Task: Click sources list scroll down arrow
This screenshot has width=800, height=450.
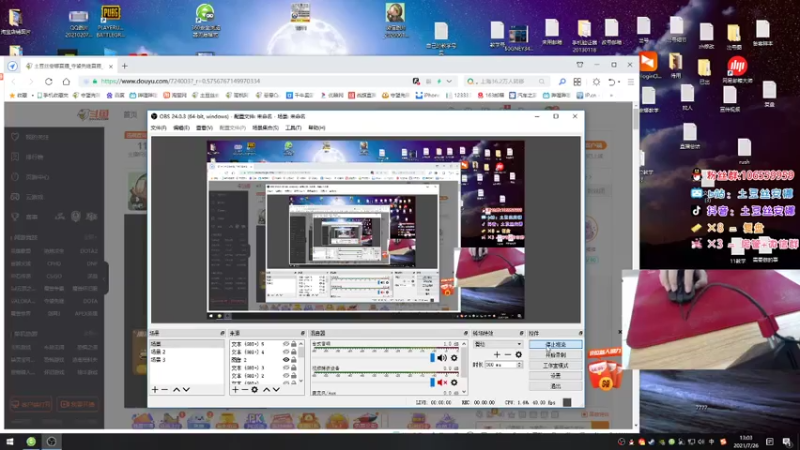Action: click(x=301, y=381)
